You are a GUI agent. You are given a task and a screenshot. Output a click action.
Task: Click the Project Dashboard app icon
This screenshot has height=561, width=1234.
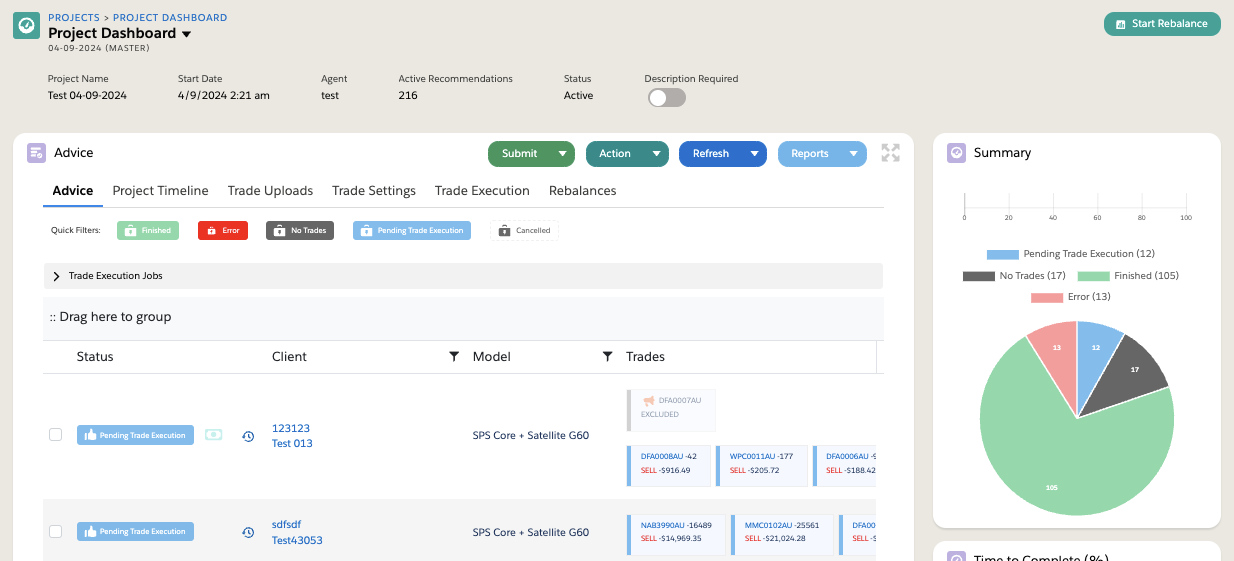26,26
